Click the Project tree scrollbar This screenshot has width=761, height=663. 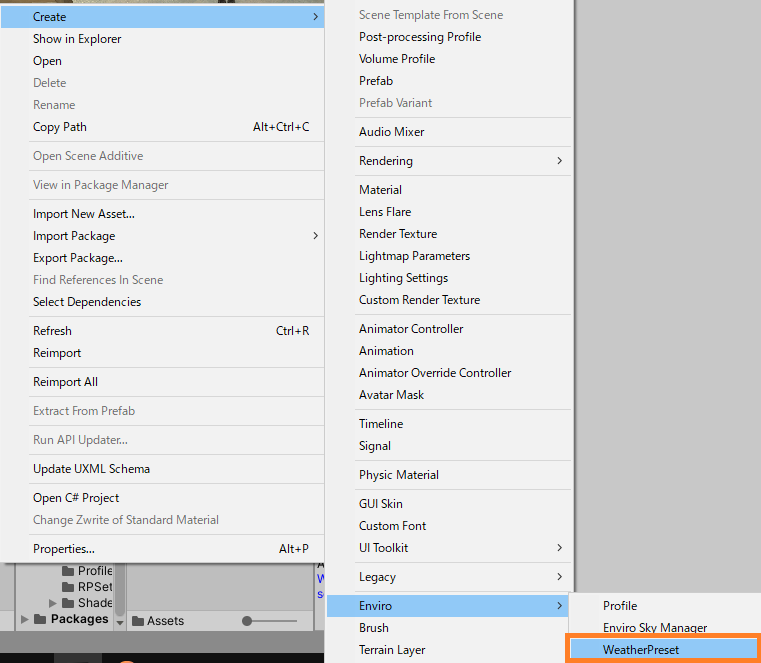pyautogui.click(x=120, y=590)
